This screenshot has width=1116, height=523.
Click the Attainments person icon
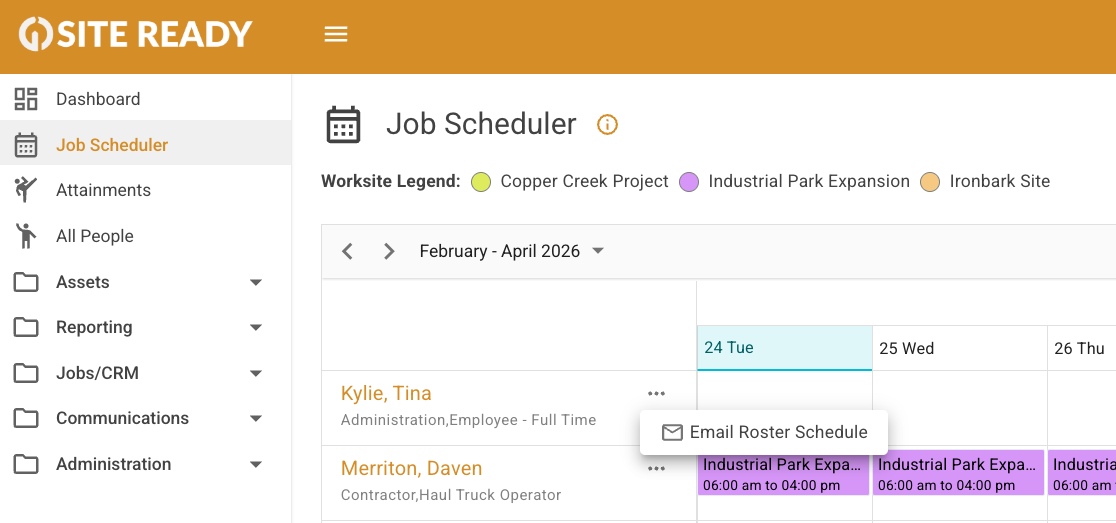(x=26, y=190)
